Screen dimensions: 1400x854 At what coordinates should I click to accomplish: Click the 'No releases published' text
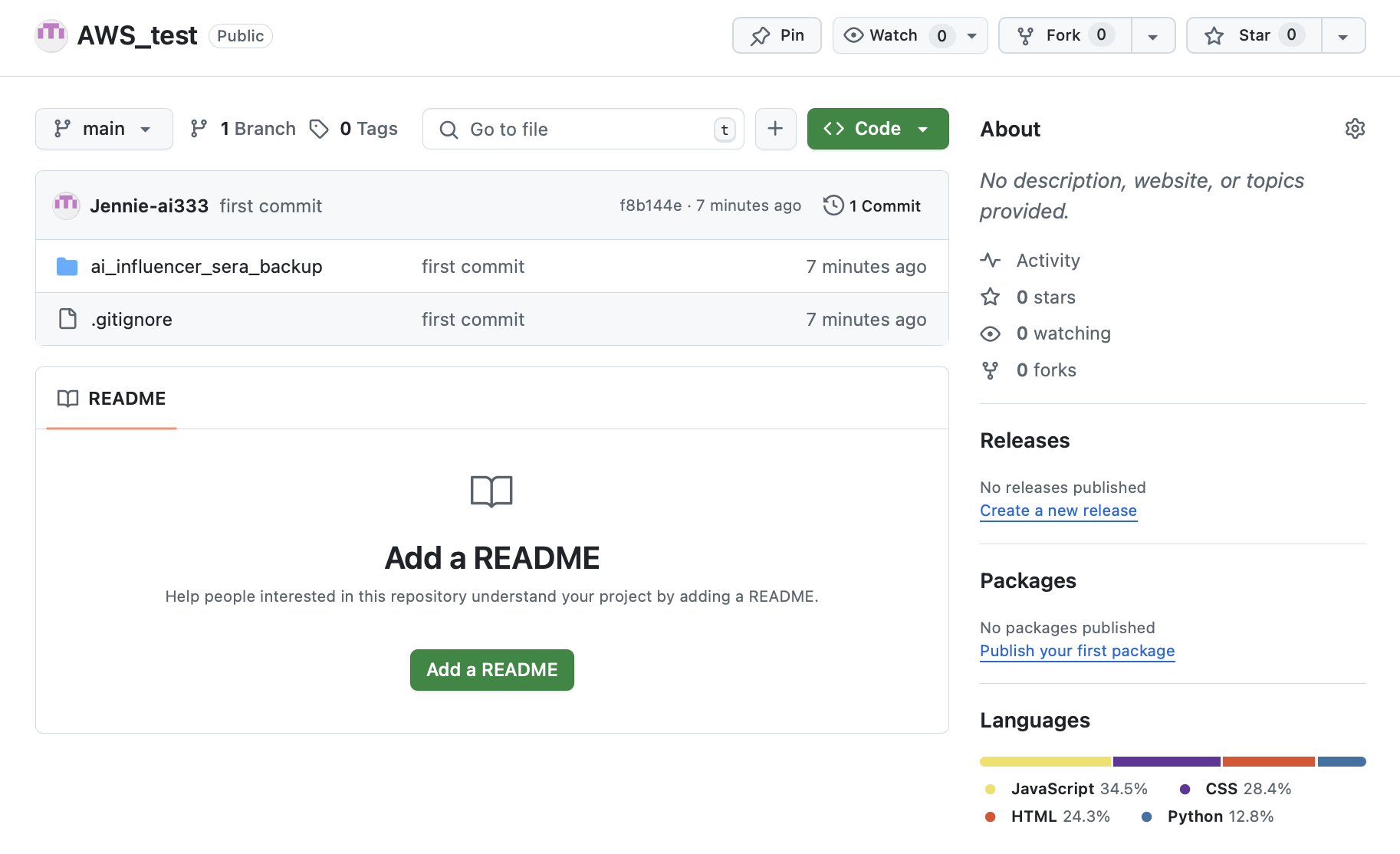[1063, 488]
